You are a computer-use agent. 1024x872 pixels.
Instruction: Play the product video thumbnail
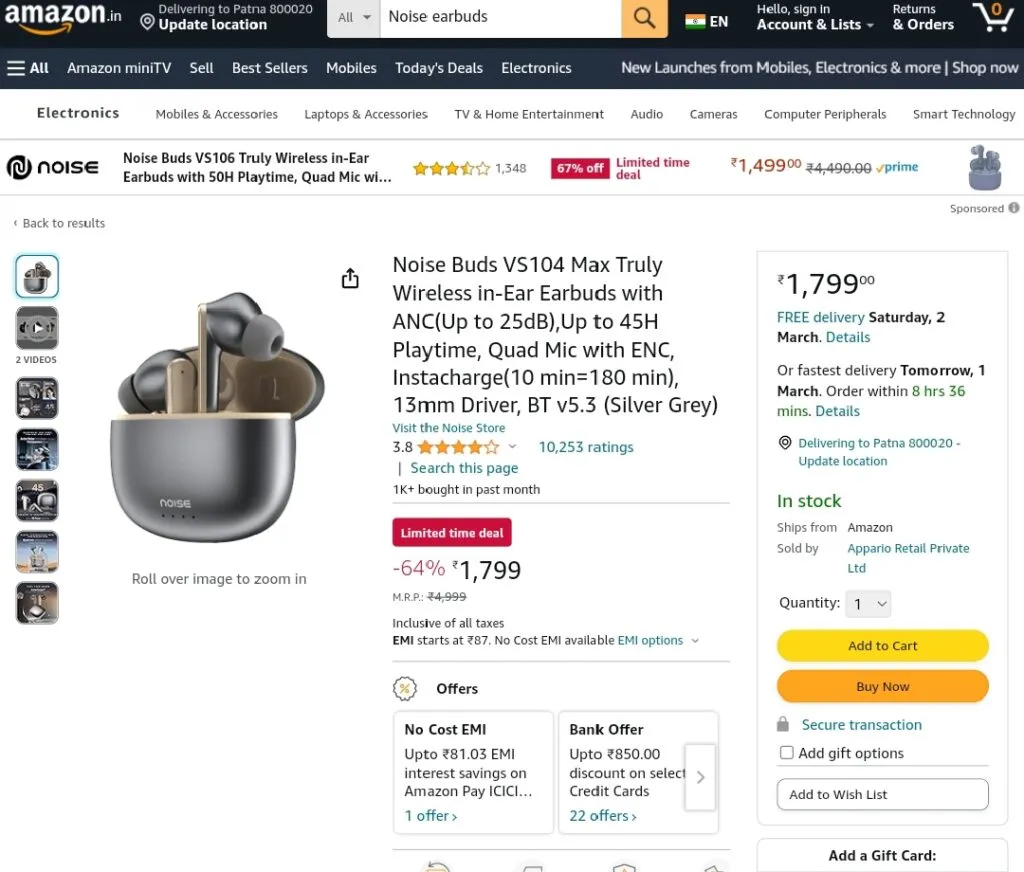[x=37, y=328]
